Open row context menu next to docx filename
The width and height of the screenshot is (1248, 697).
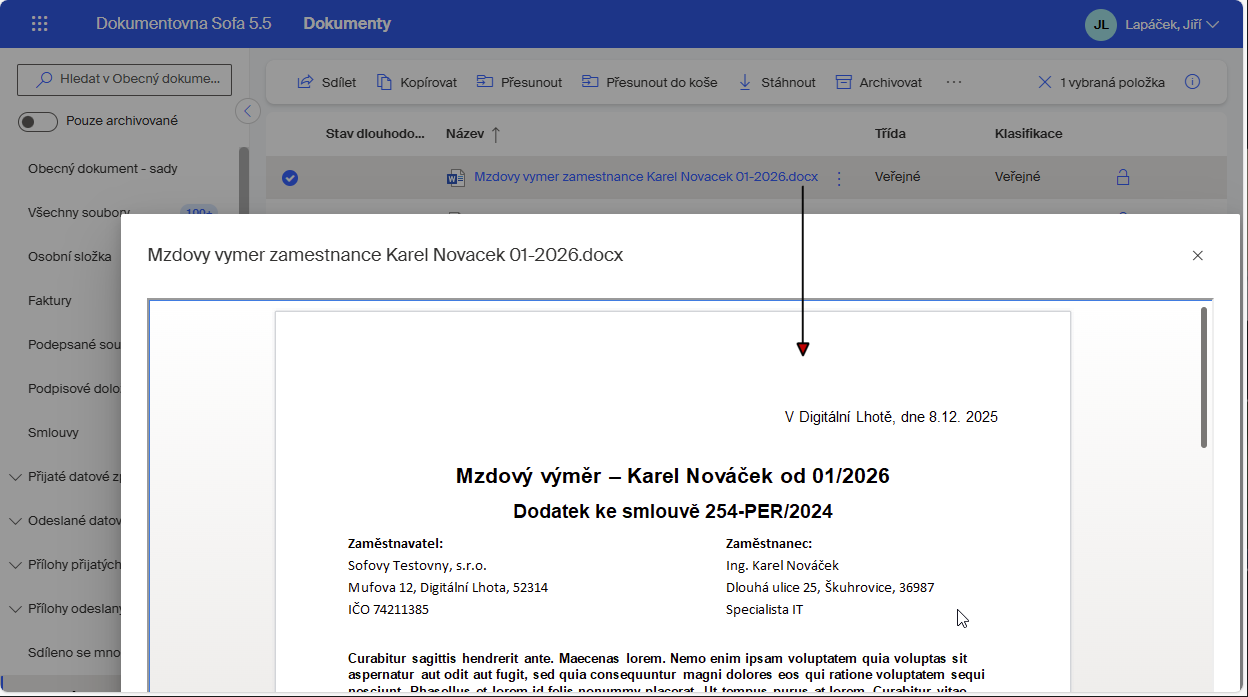(x=839, y=178)
